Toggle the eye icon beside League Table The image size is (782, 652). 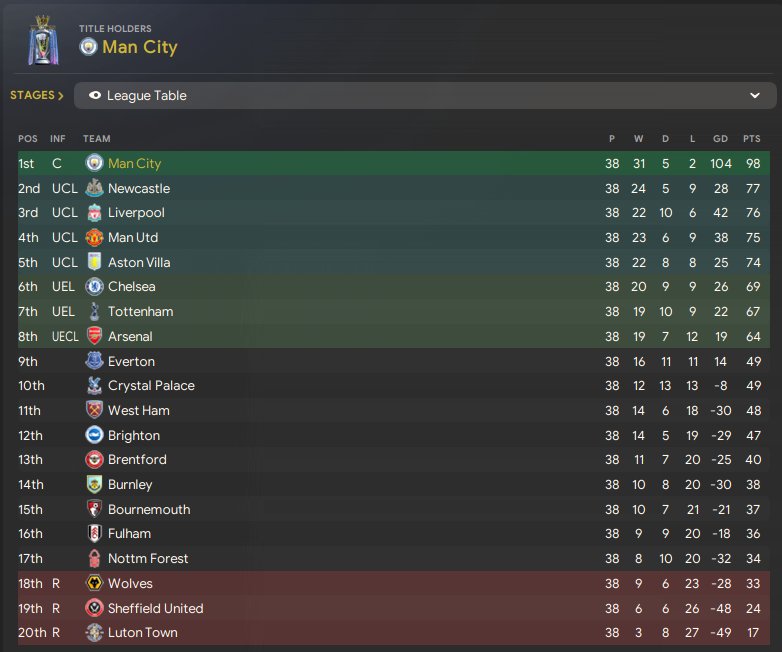(x=95, y=96)
